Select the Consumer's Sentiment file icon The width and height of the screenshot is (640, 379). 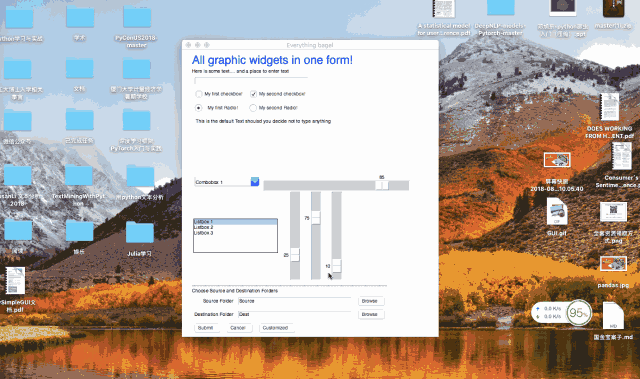[622, 156]
